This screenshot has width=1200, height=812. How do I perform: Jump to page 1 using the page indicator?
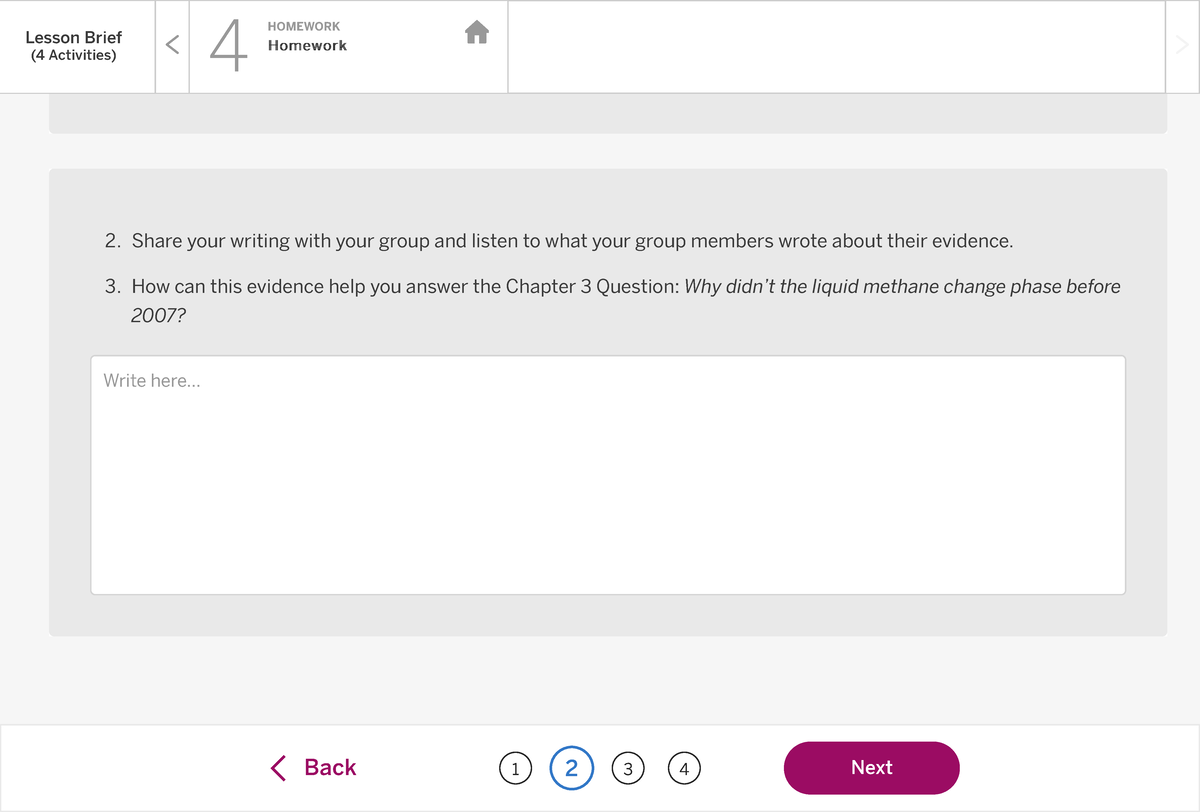click(x=515, y=768)
